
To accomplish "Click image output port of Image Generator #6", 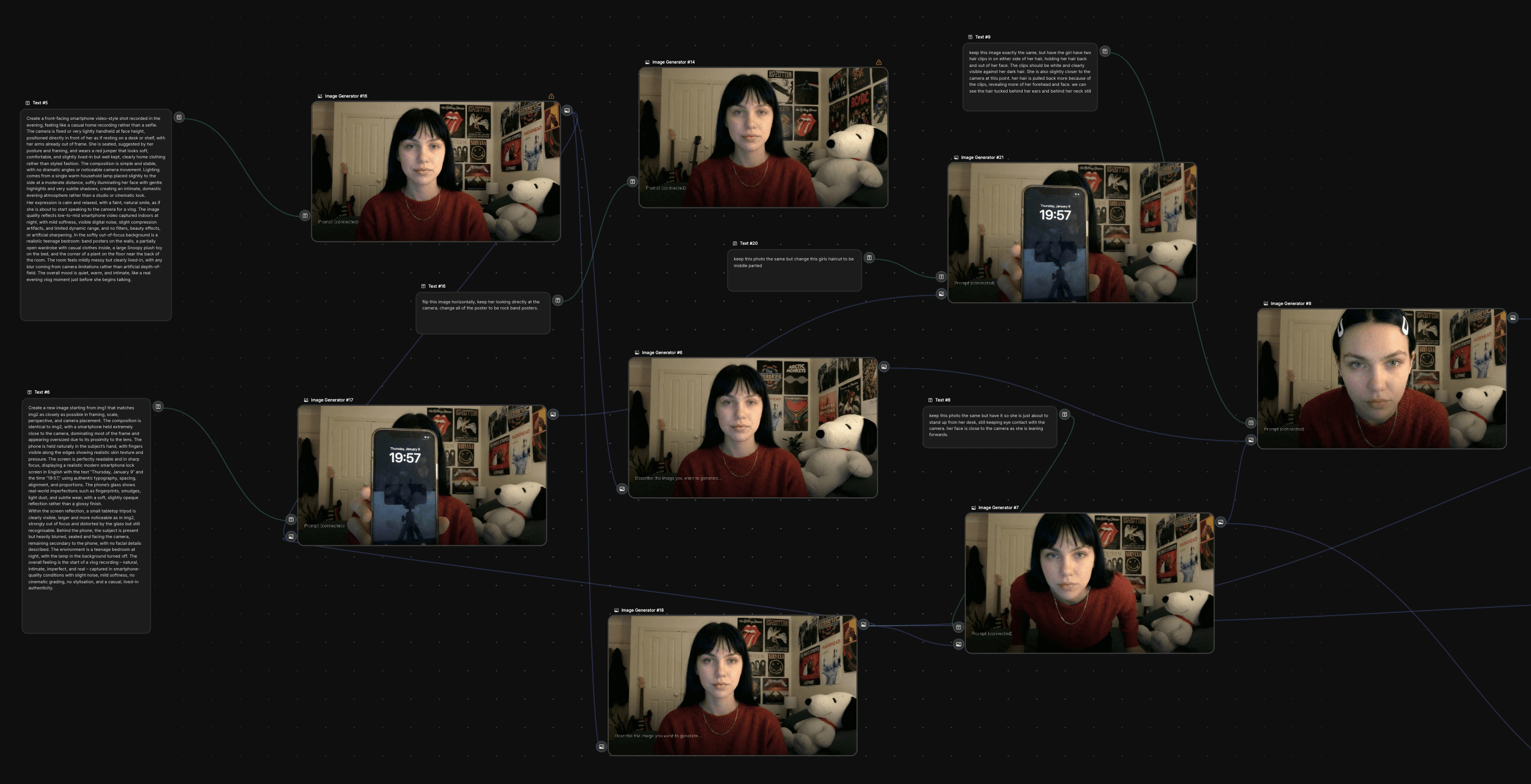I will (884, 367).
